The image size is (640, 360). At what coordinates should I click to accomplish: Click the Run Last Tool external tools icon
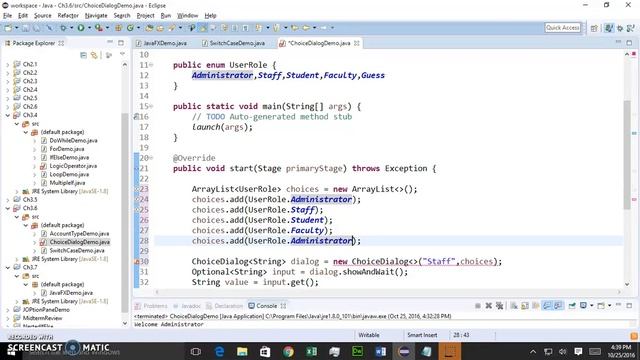[x=99, y=28]
